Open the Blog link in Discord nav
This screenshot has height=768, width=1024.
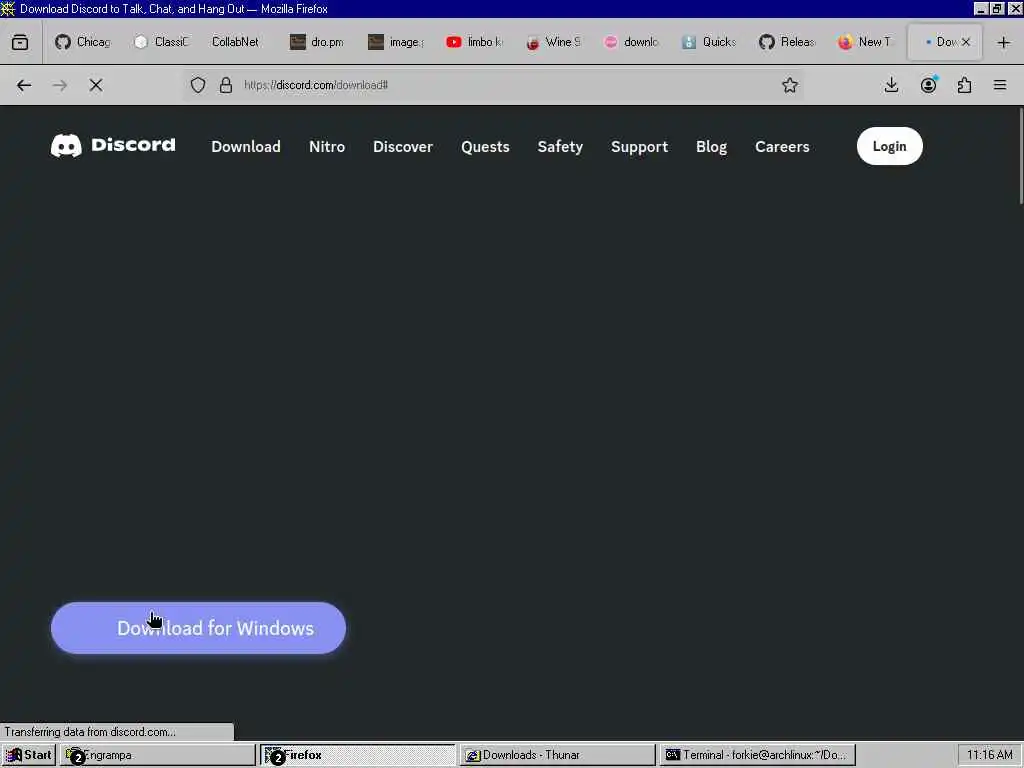click(711, 147)
